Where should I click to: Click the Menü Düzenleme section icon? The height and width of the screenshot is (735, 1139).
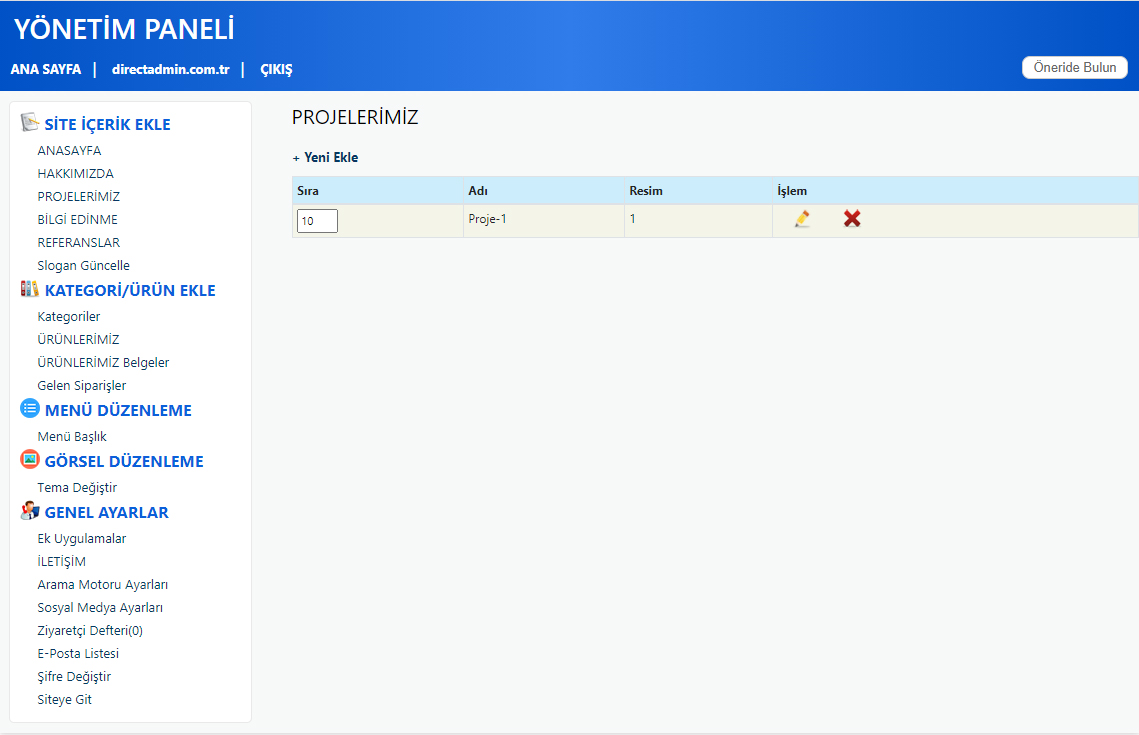(x=30, y=409)
